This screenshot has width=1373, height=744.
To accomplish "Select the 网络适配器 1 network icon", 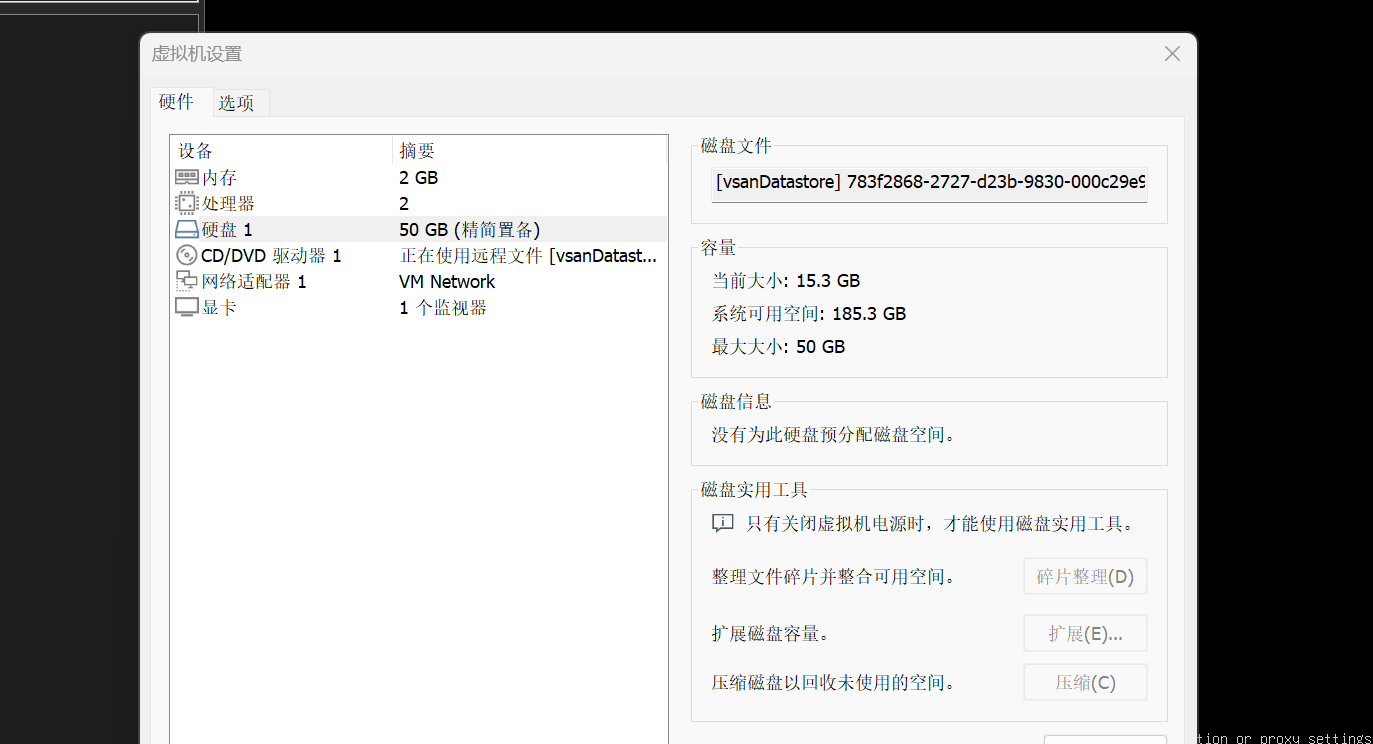I will [187, 281].
